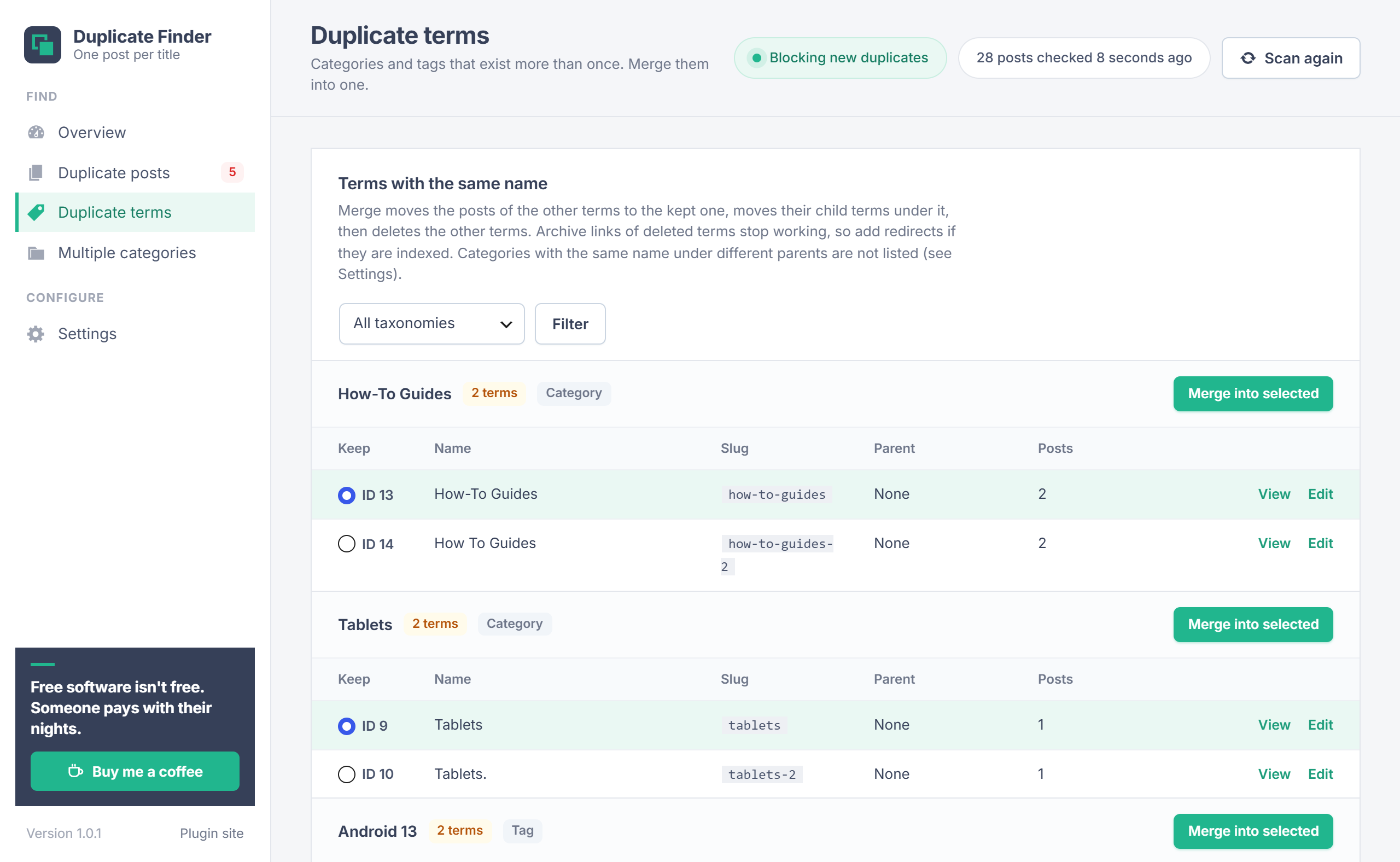The height and width of the screenshot is (862, 1400).
Task: Click the Duplicate Finder logo icon
Action: pos(43,44)
